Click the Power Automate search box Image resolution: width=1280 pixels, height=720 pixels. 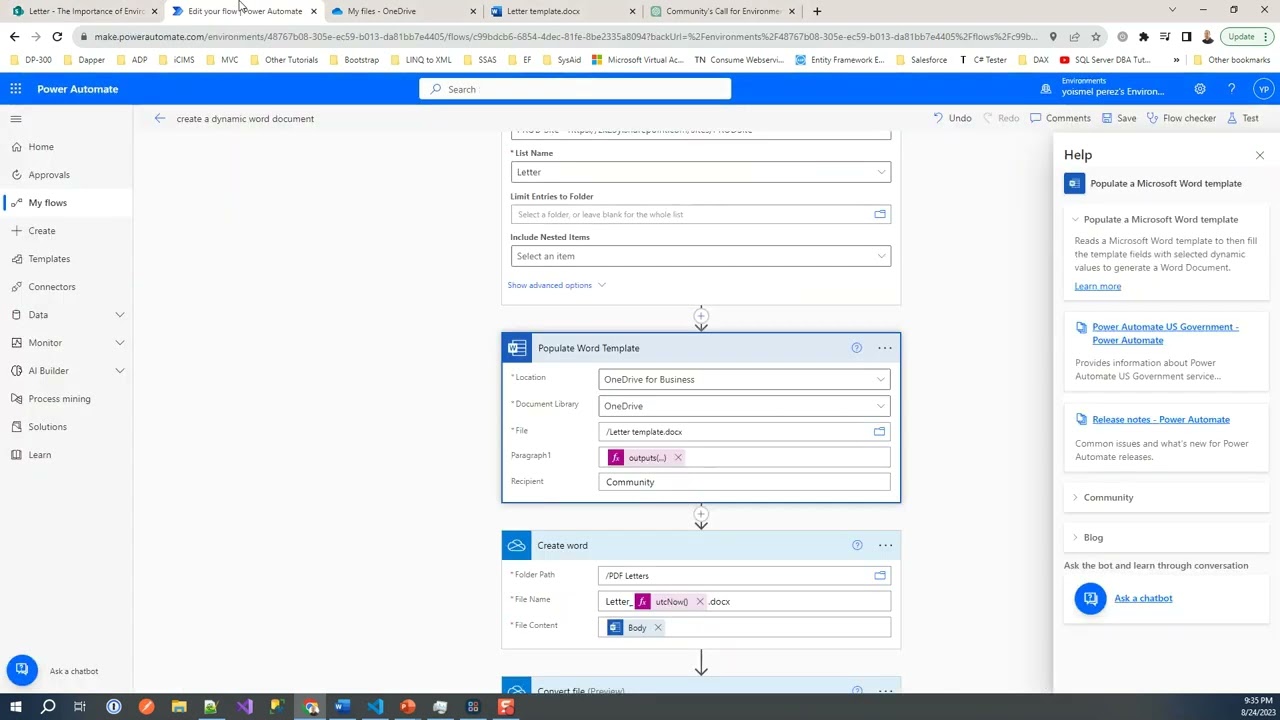pos(575,89)
